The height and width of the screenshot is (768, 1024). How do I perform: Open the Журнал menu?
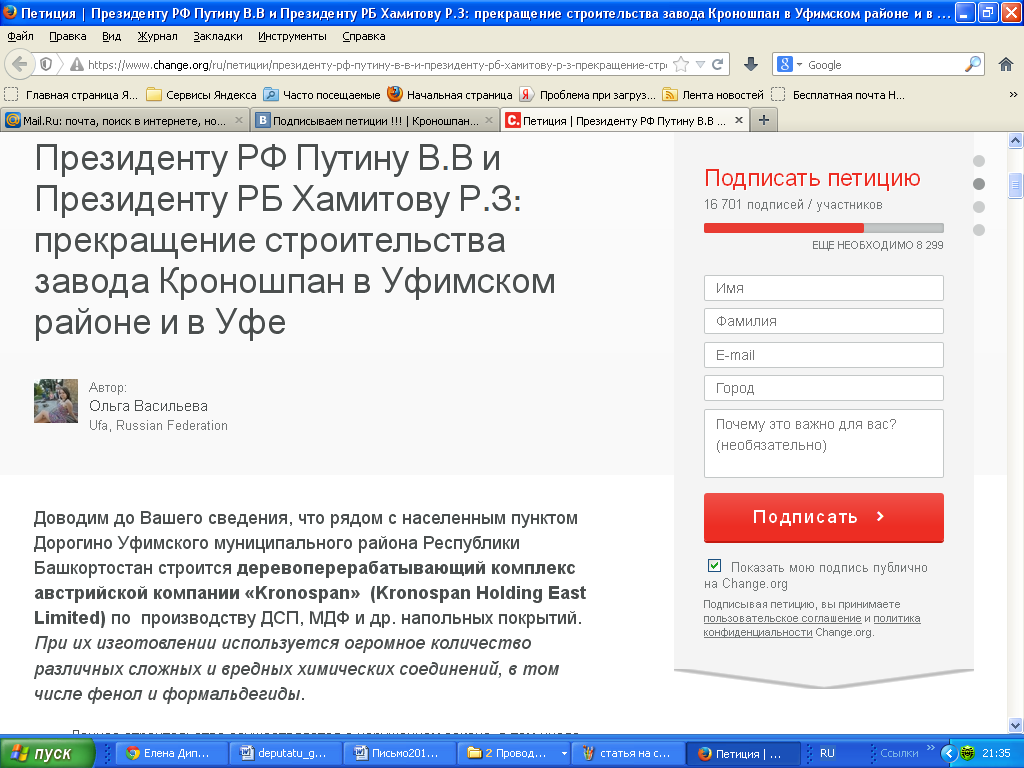click(x=157, y=36)
